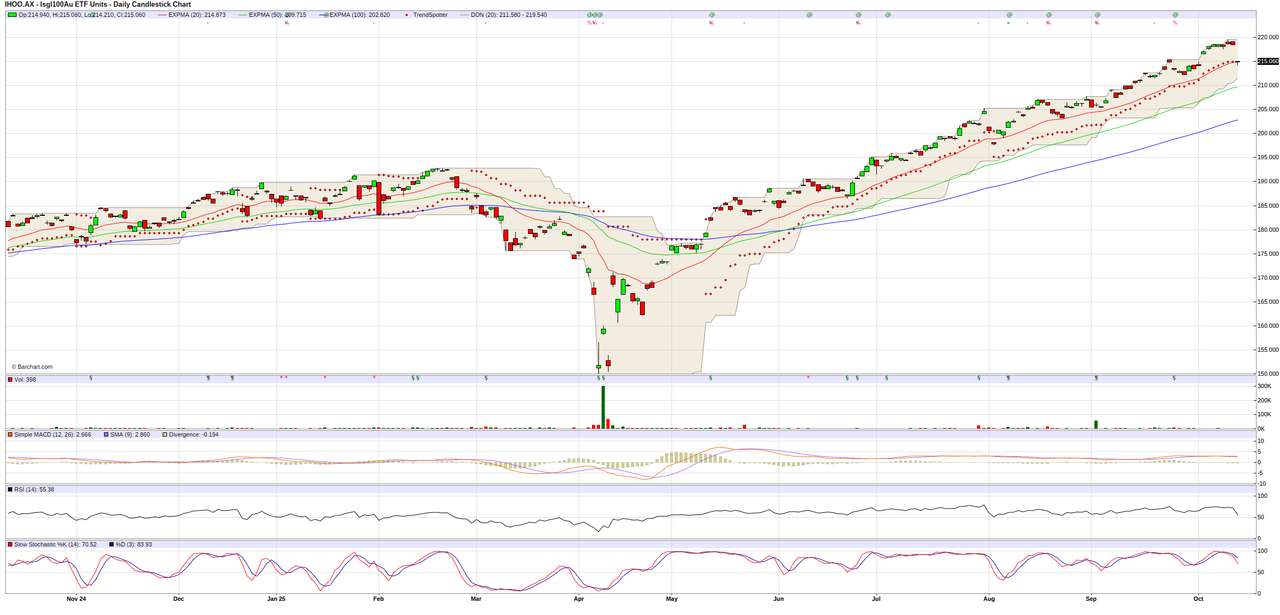Screen dimensions: 1280x615
Task: Click the Jul date axis label
Action: (876, 599)
